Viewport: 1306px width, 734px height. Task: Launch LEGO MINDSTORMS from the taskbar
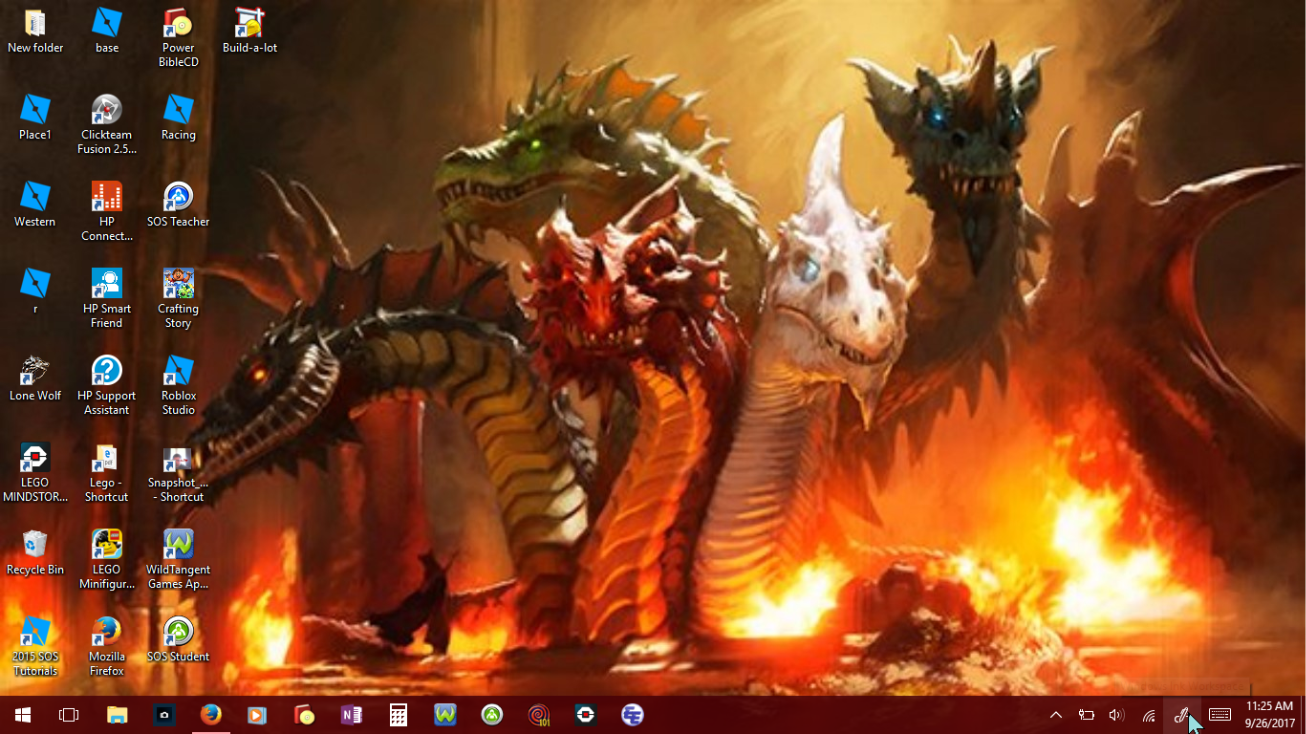pos(586,715)
